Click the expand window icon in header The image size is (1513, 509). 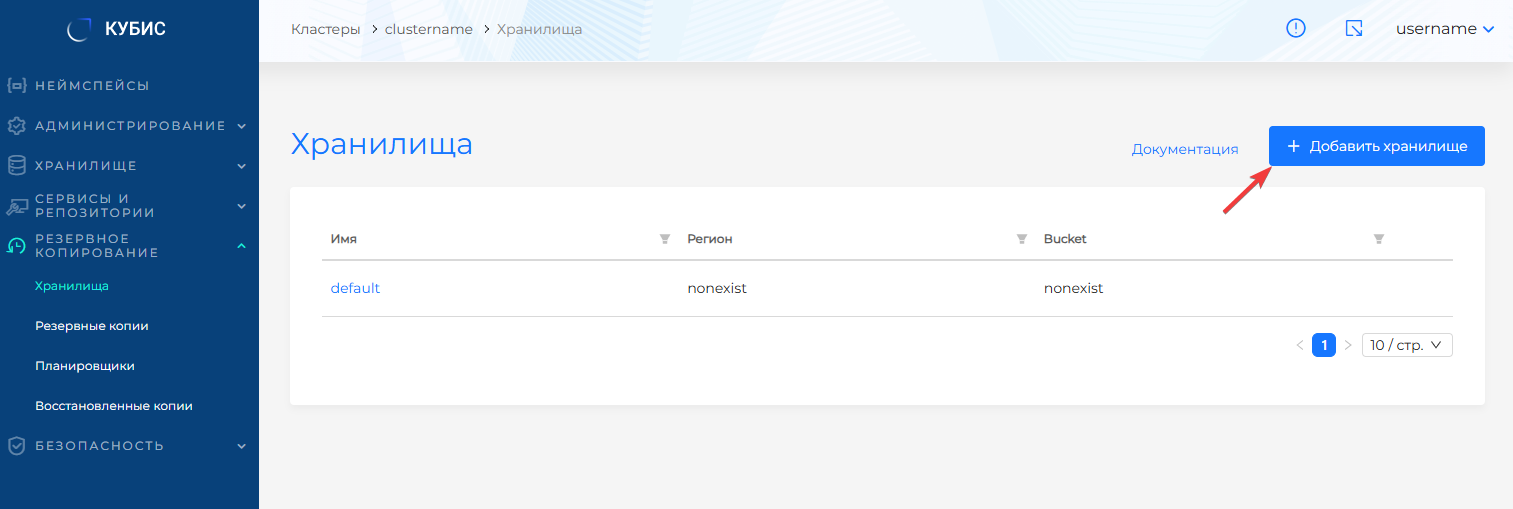pyautogui.click(x=1354, y=29)
